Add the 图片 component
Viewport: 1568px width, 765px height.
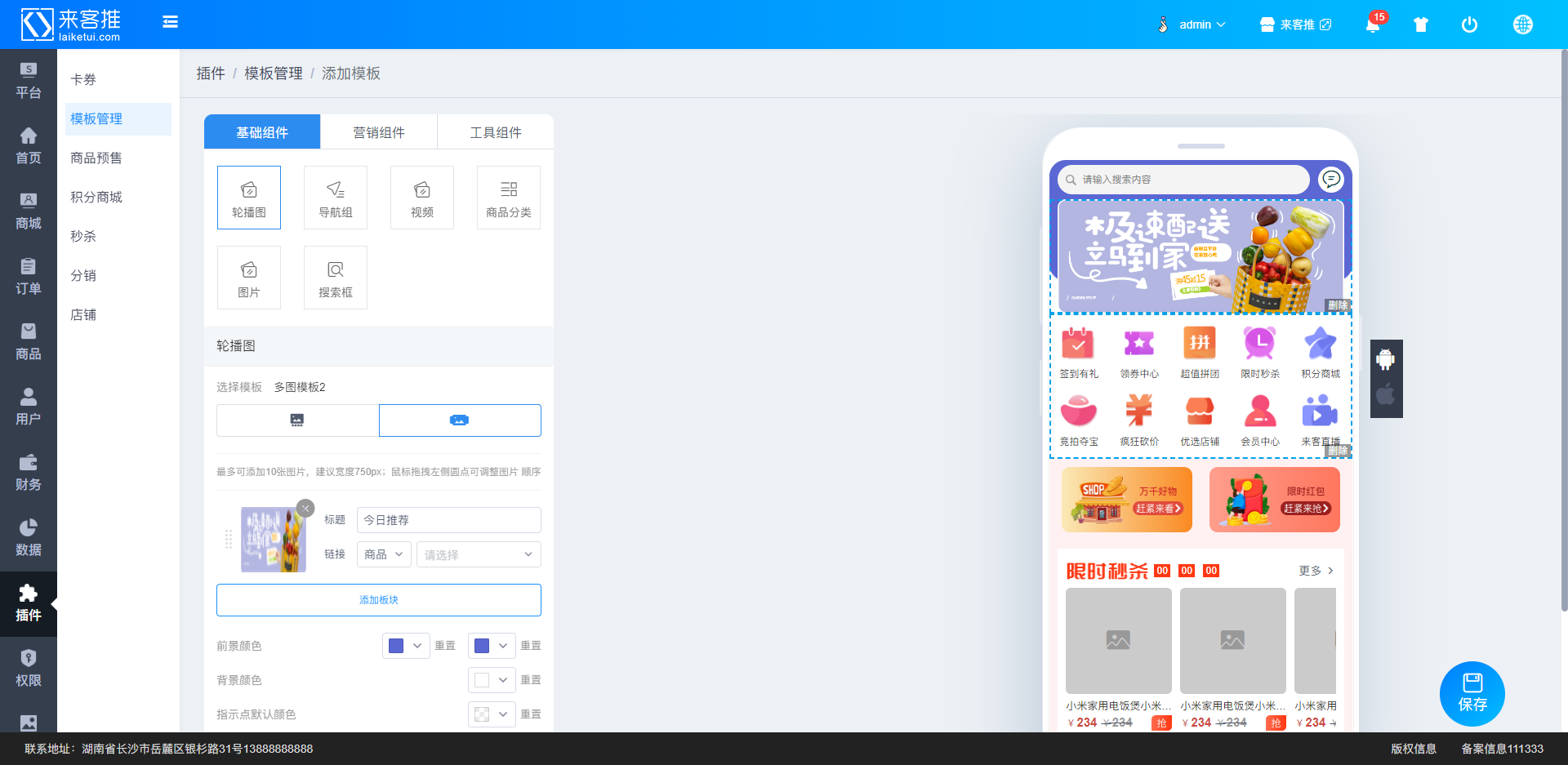249,278
